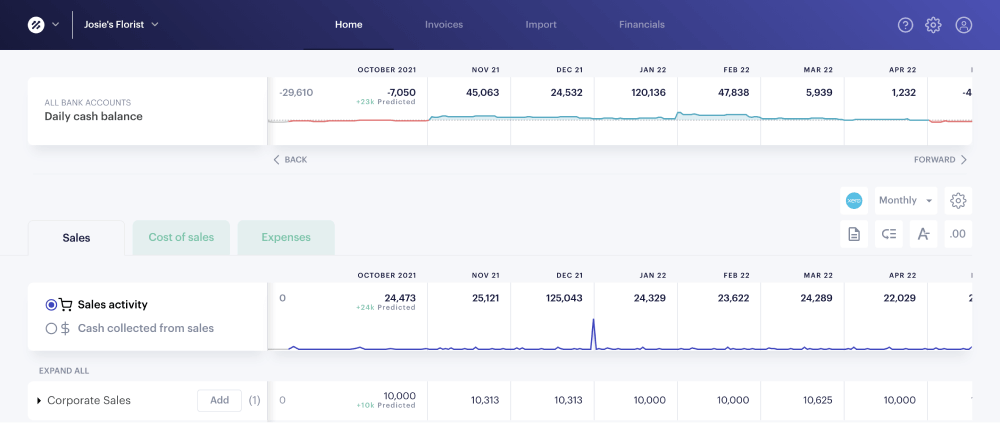Screen dimensions: 1000x423
Task: Click the document report icon
Action: pos(854,234)
